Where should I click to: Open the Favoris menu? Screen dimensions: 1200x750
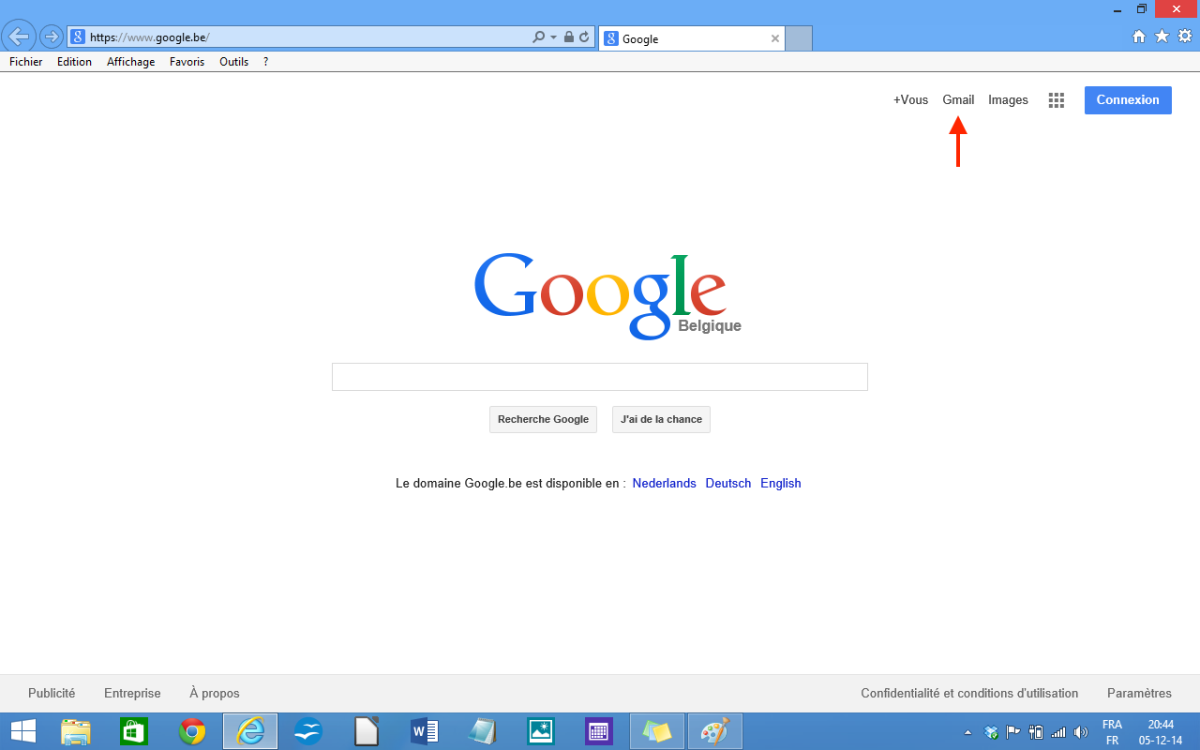click(x=187, y=62)
